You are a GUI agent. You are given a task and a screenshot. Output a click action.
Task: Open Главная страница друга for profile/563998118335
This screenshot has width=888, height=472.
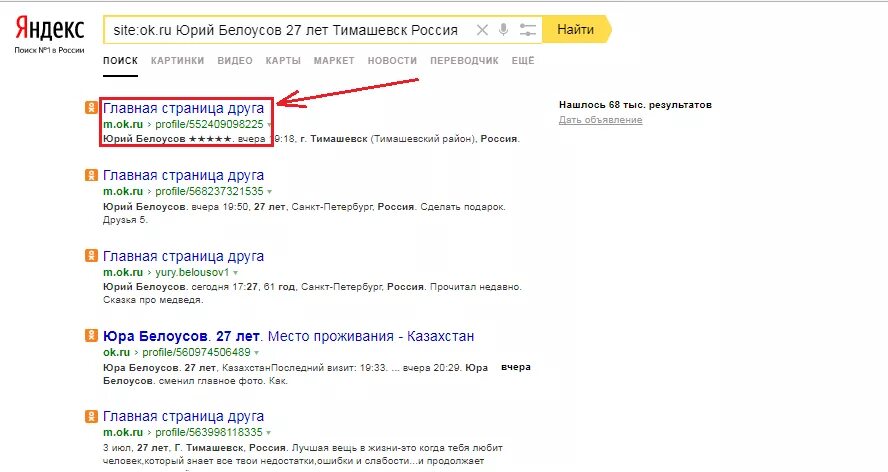click(x=183, y=416)
